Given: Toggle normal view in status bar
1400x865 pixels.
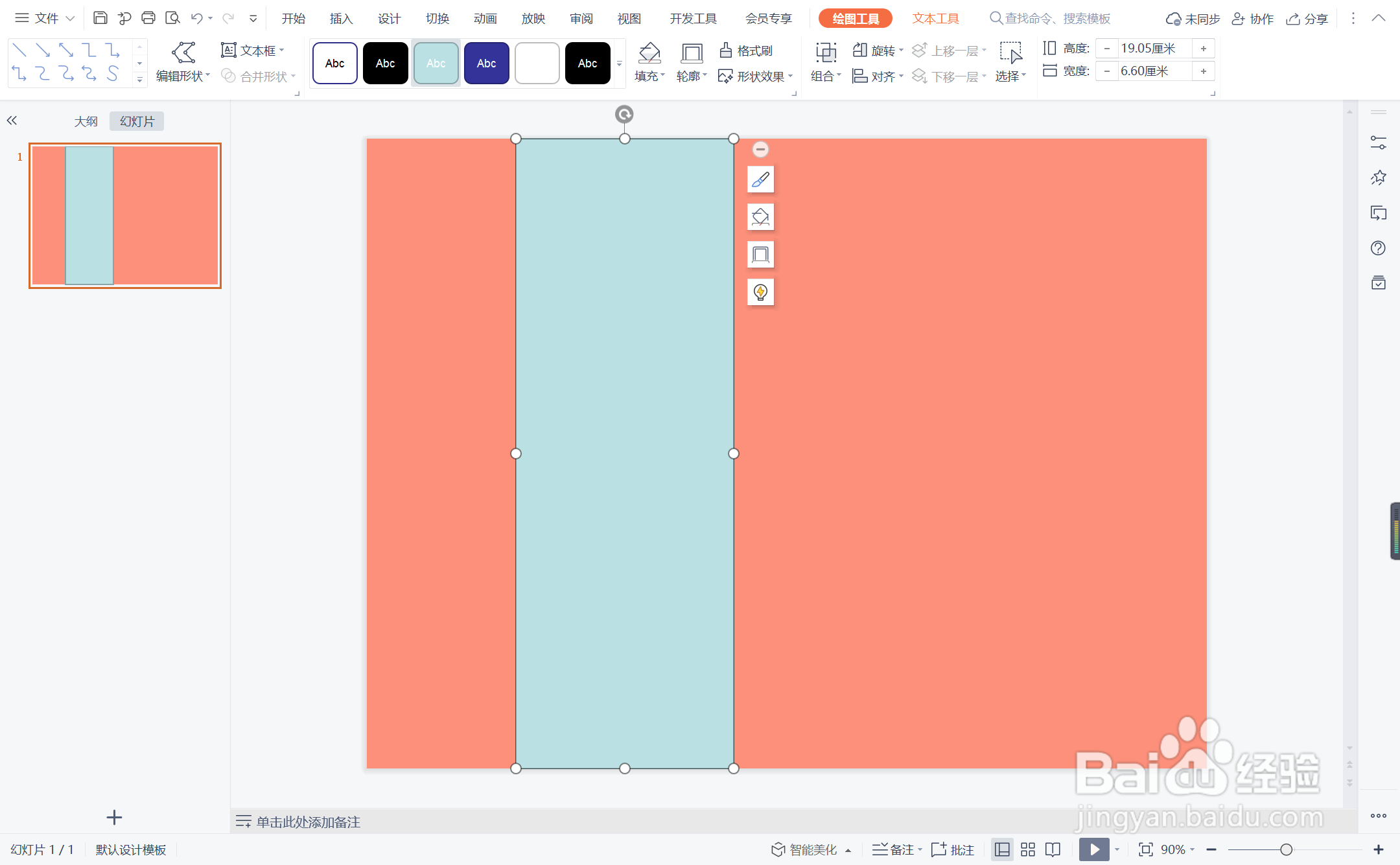Looking at the screenshot, I should [x=1002, y=849].
